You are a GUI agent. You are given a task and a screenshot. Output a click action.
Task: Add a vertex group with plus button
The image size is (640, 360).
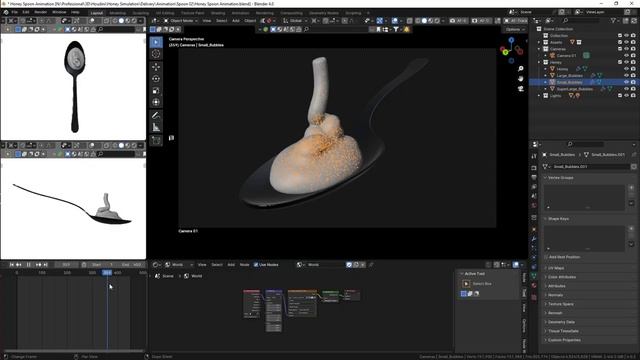coord(631,188)
